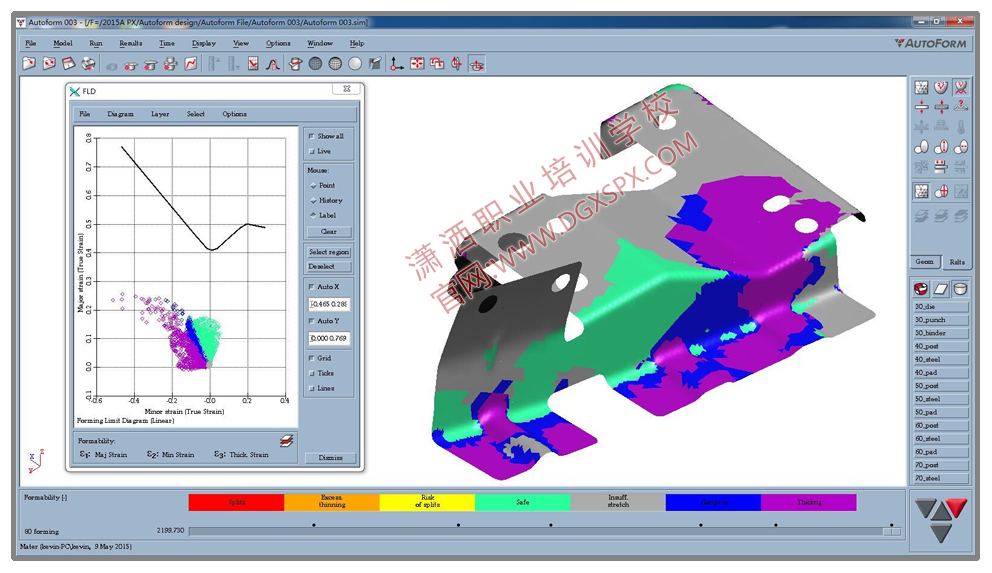Open a file using the folder toolbar icon
The width and height of the screenshot is (992, 573).
click(28, 64)
